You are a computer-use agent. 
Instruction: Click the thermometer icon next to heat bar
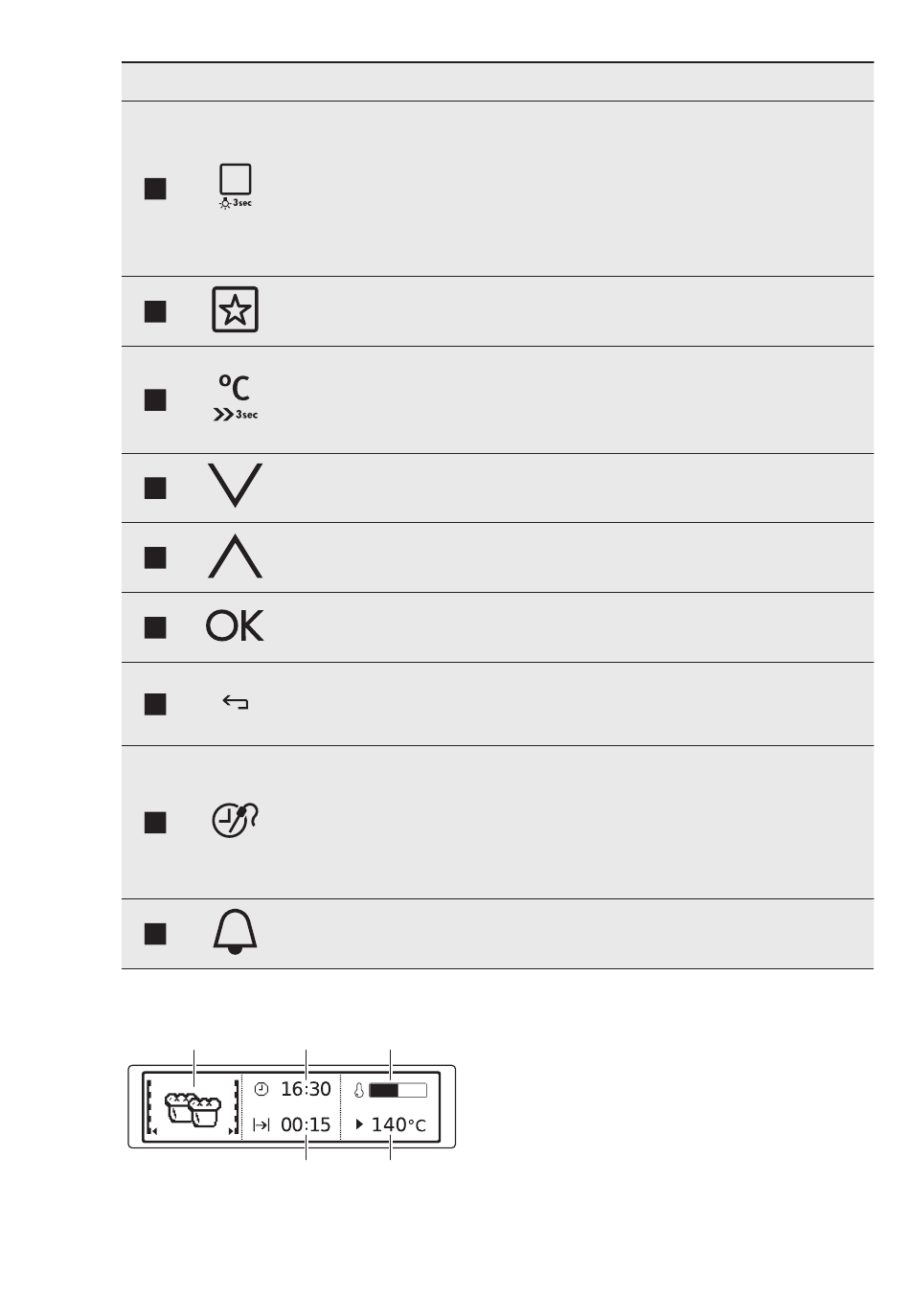(359, 1090)
